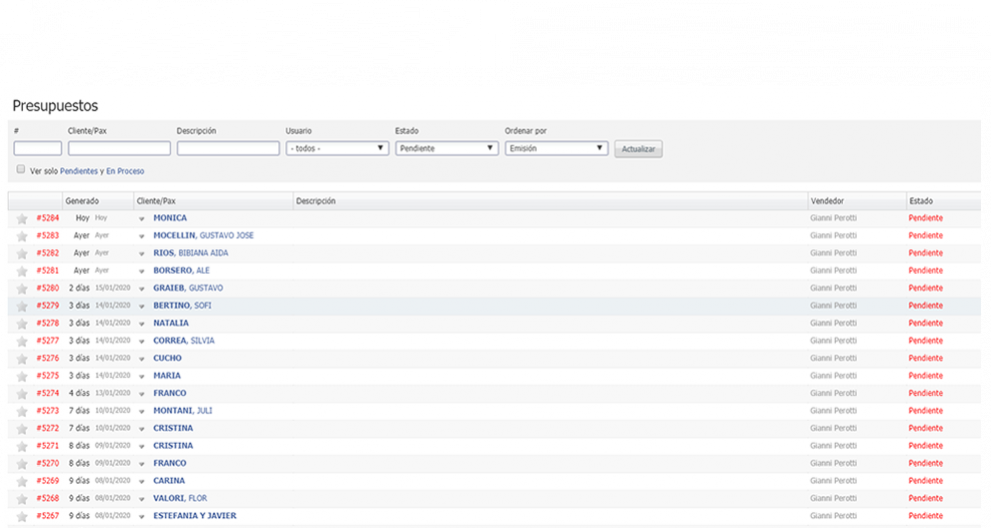991x528 pixels.
Task: Click the star icon for #5280
Action: click(21, 288)
